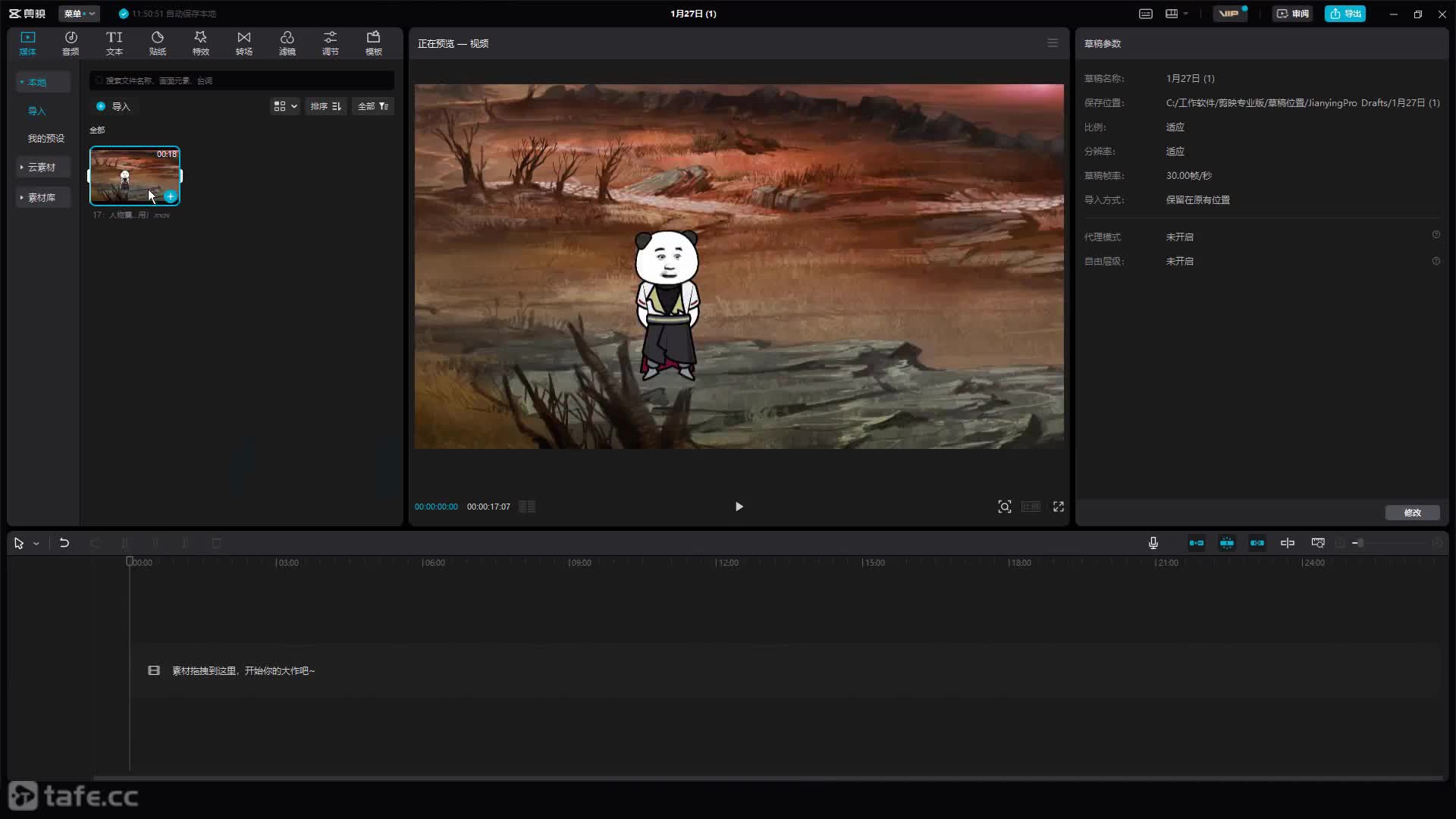The height and width of the screenshot is (819, 1456).
Task: Click the horizontal timeline scrollbar
Action: pos(767,778)
